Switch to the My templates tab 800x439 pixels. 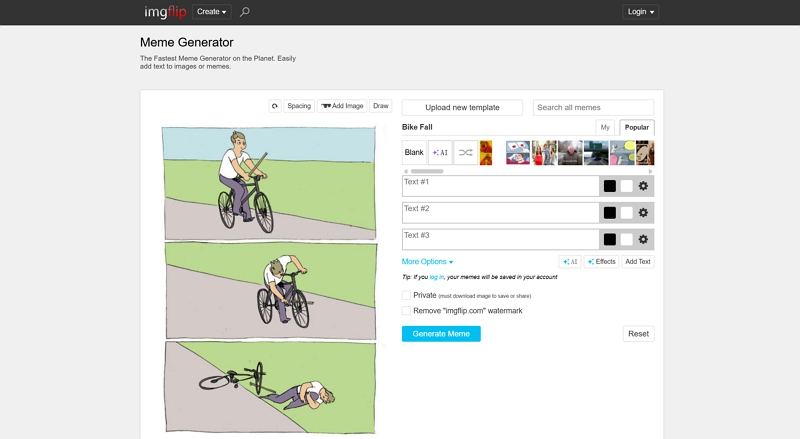(605, 127)
